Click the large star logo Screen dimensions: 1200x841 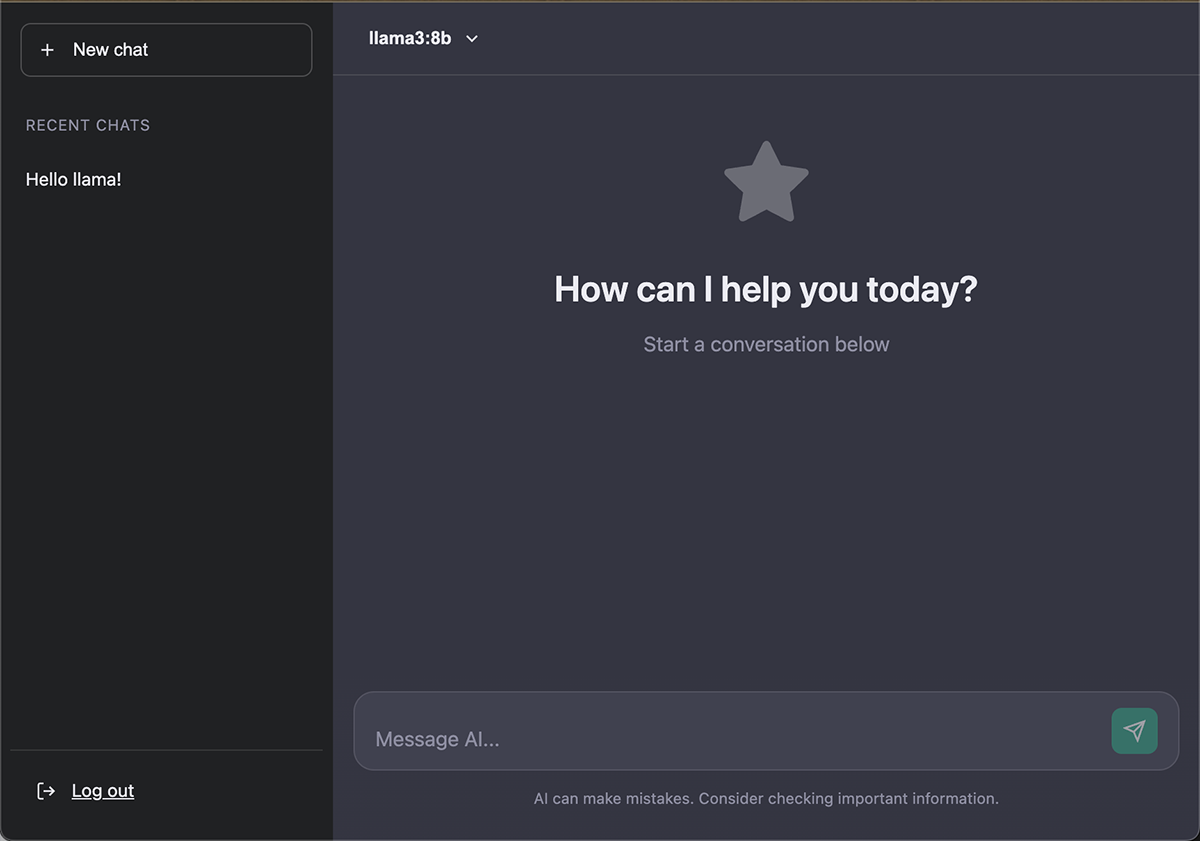click(x=766, y=183)
